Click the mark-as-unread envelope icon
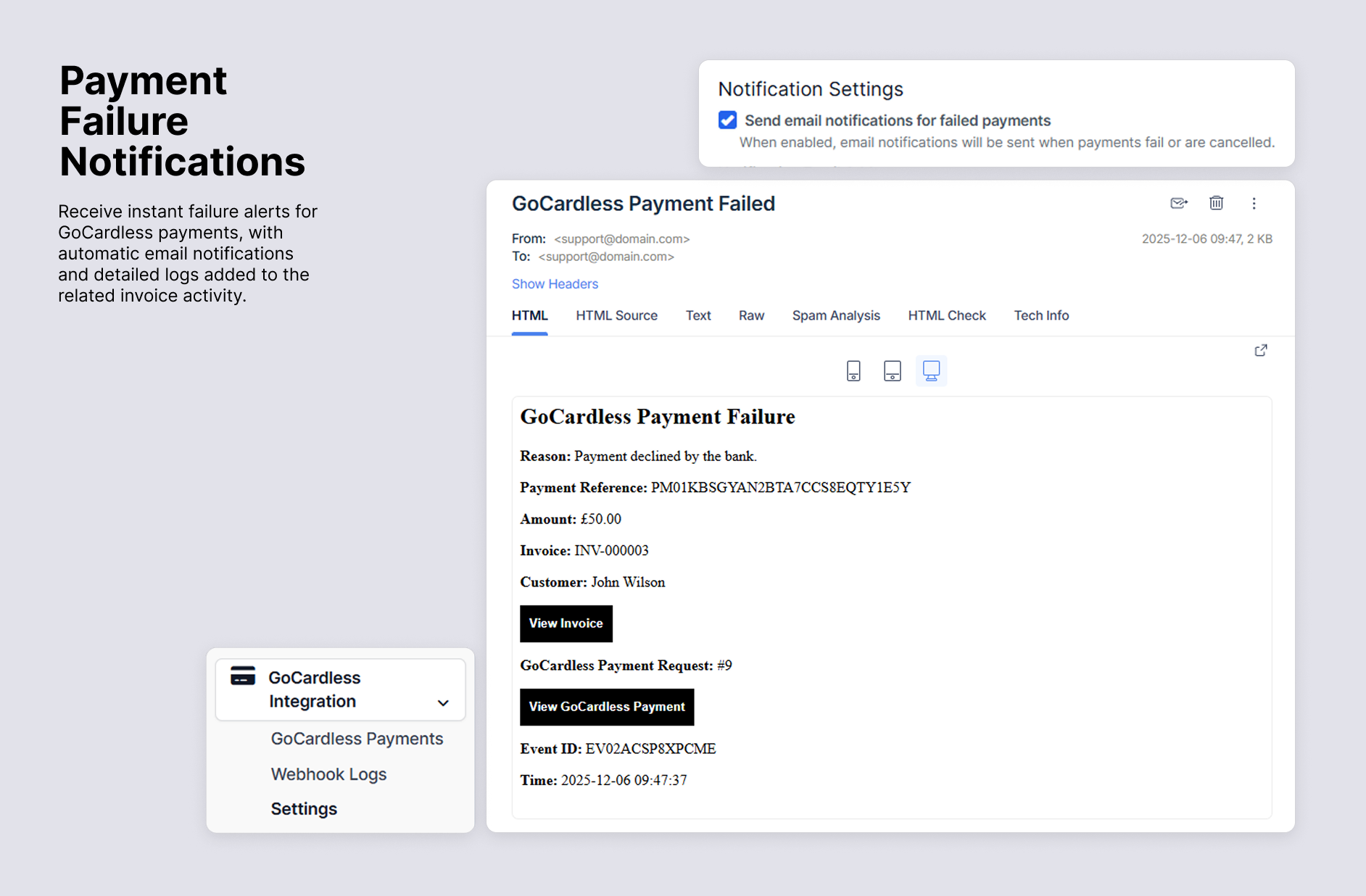This screenshot has width=1366, height=896. tap(1178, 204)
